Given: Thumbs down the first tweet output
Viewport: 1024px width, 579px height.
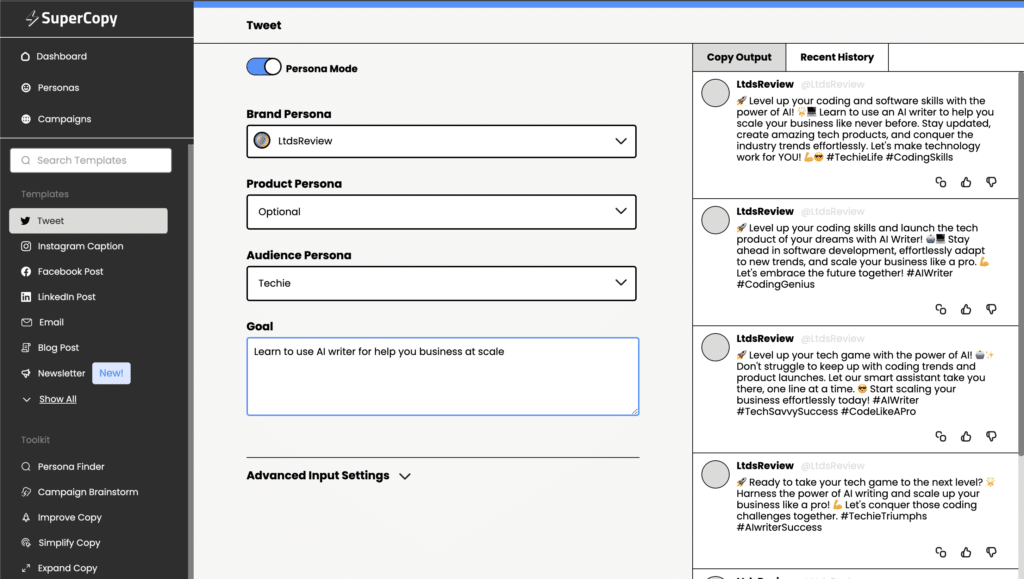Looking at the screenshot, I should (x=991, y=182).
